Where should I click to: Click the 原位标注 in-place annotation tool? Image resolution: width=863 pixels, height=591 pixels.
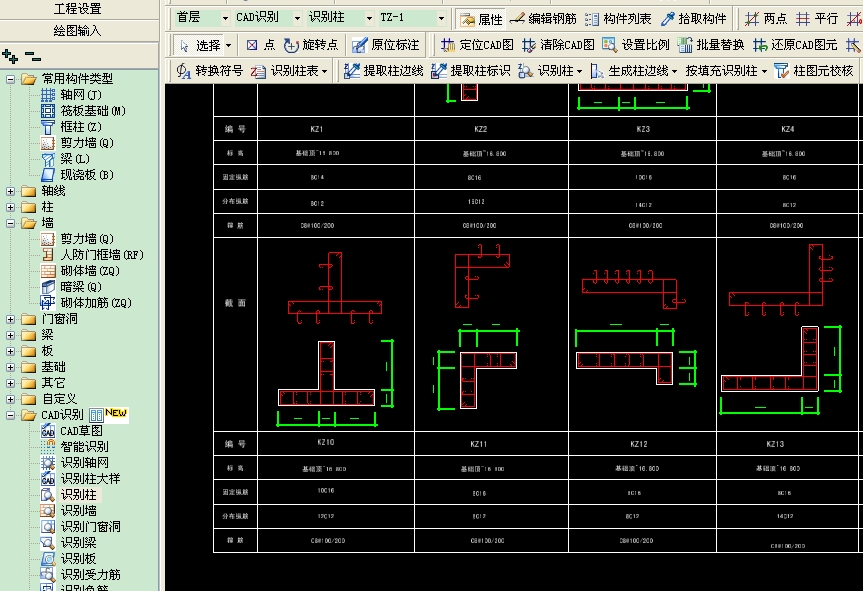(x=385, y=45)
